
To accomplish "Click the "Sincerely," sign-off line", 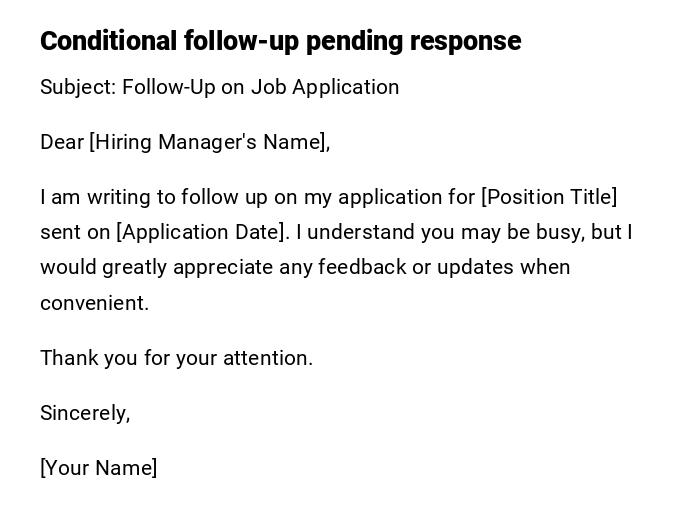I will [85, 413].
